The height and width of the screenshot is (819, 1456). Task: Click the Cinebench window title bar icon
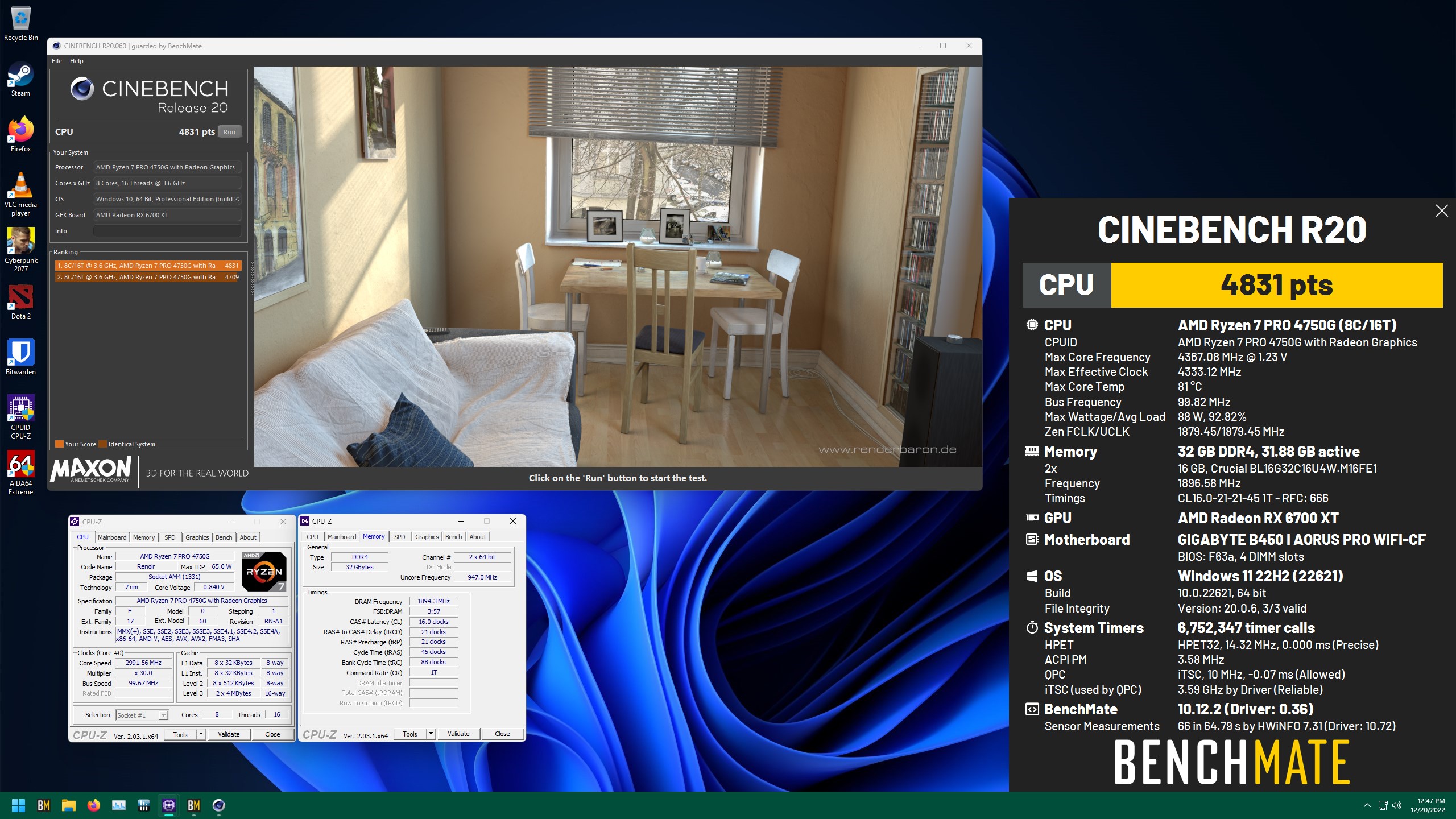[x=56, y=46]
